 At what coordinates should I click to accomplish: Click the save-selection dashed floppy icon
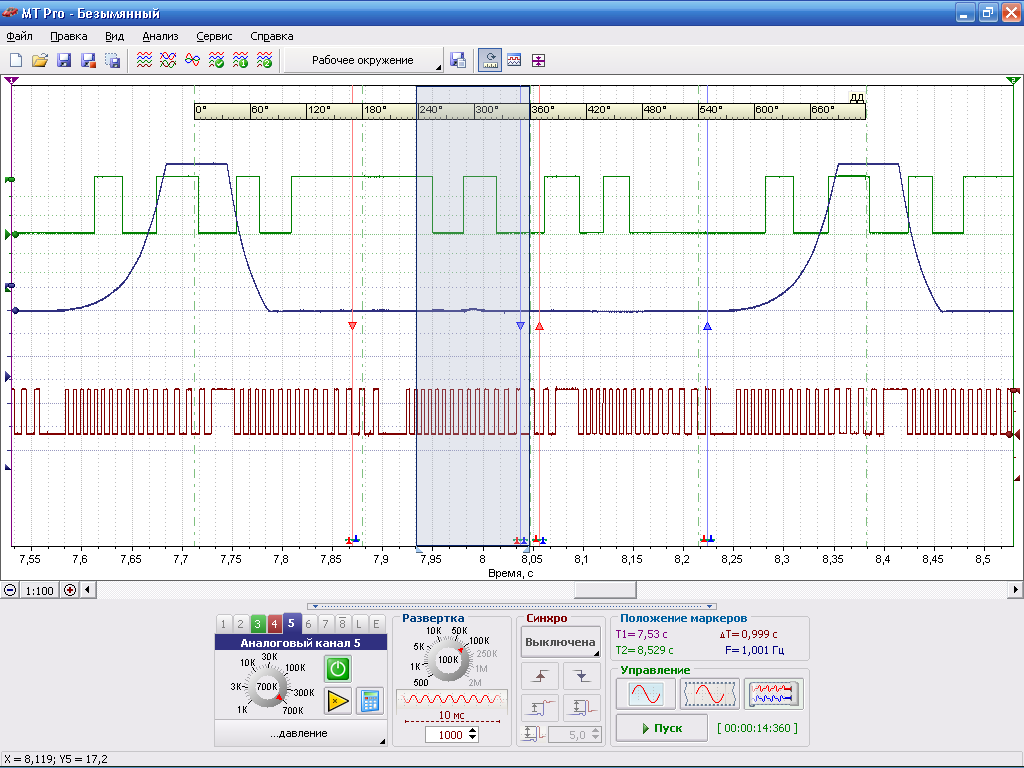(112, 61)
